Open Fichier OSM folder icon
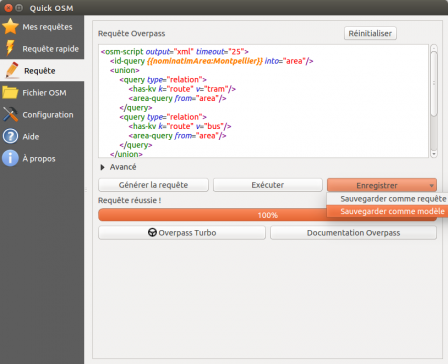The width and height of the screenshot is (448, 364). point(10,93)
